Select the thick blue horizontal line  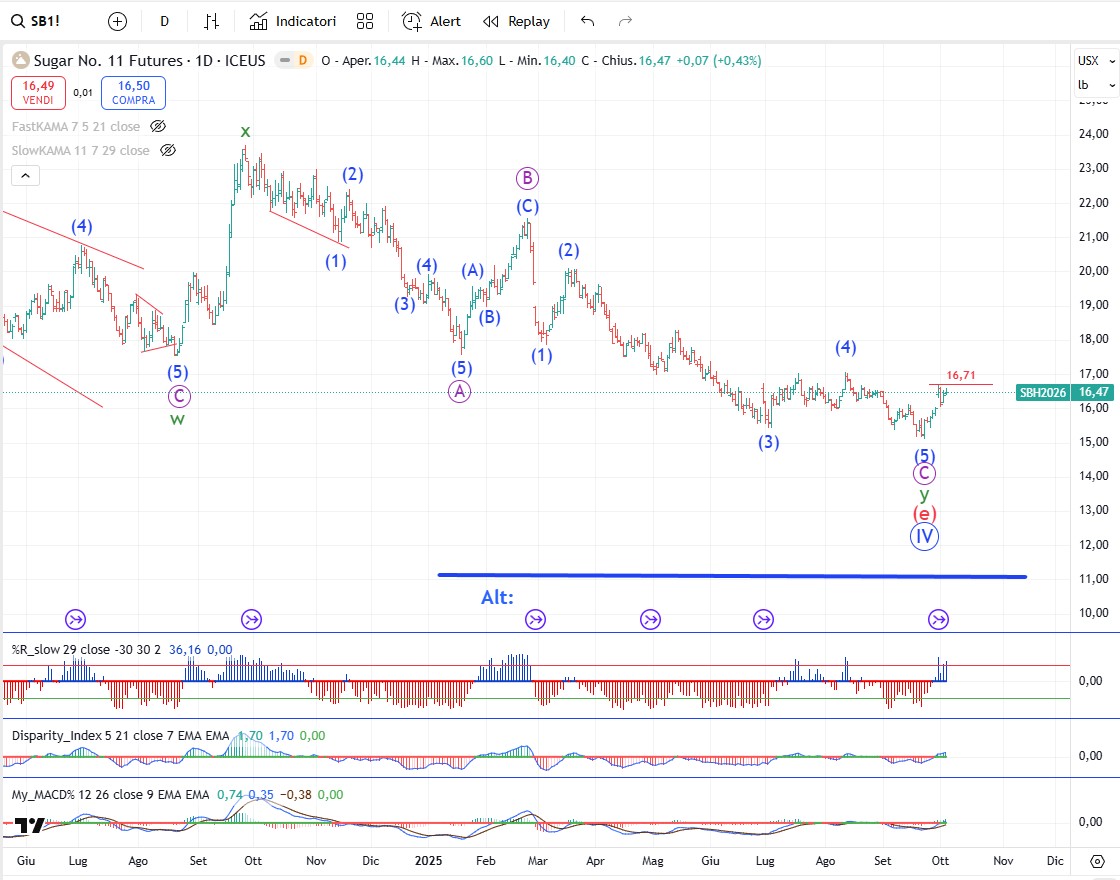tap(732, 575)
